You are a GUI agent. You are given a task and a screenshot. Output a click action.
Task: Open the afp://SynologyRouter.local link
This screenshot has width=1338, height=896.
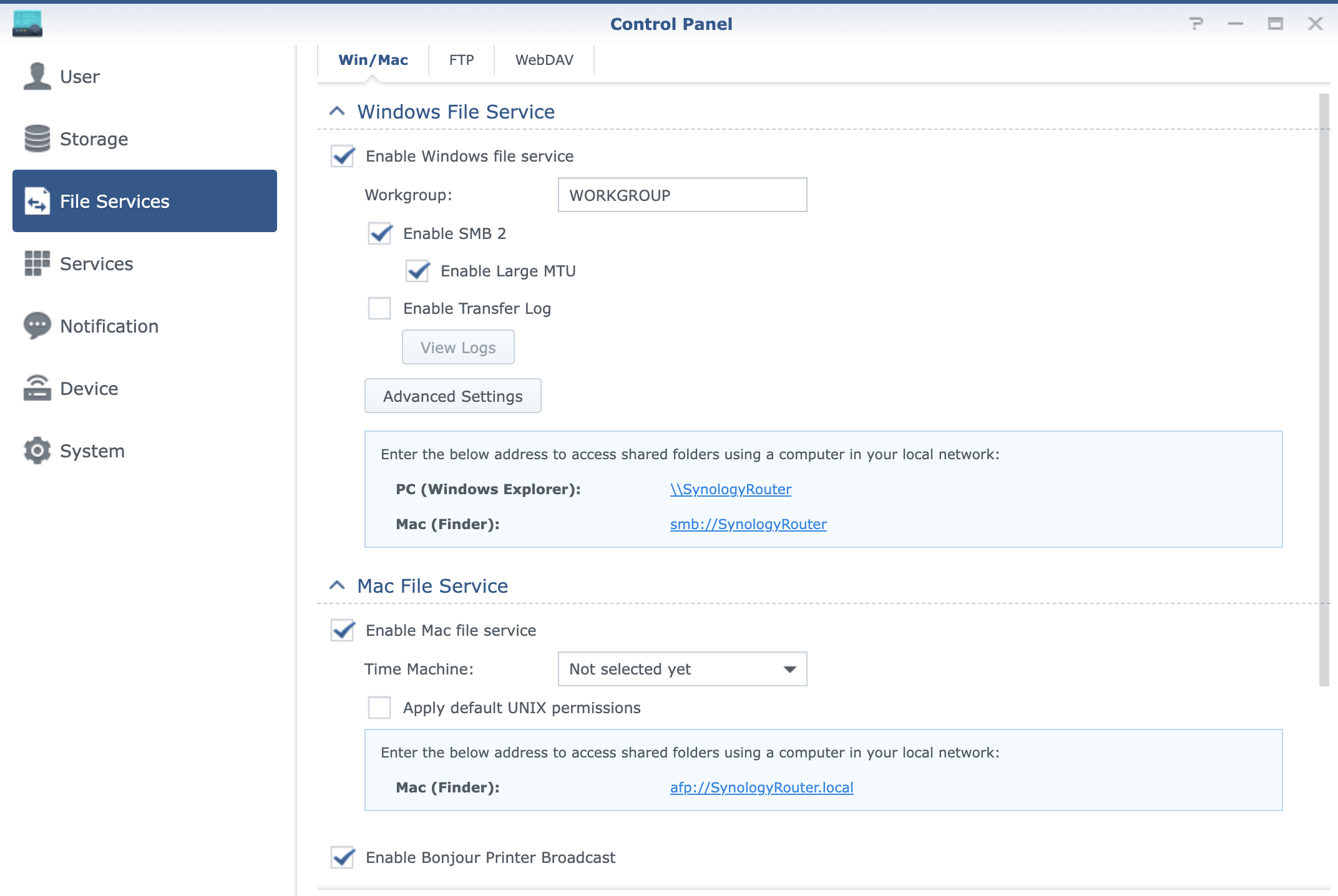[x=761, y=787]
